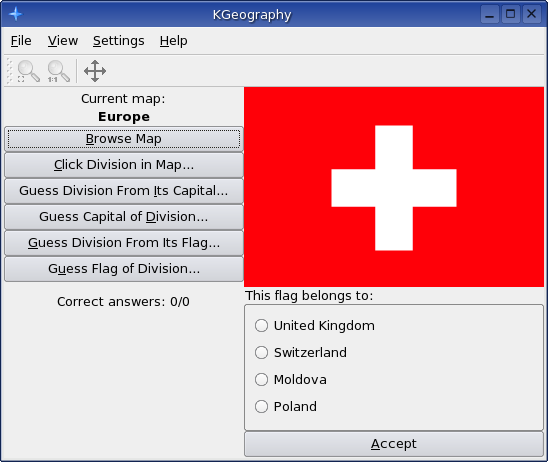Activate the Move pan arrows tool
This screenshot has height=462, width=548.
pos(95,71)
